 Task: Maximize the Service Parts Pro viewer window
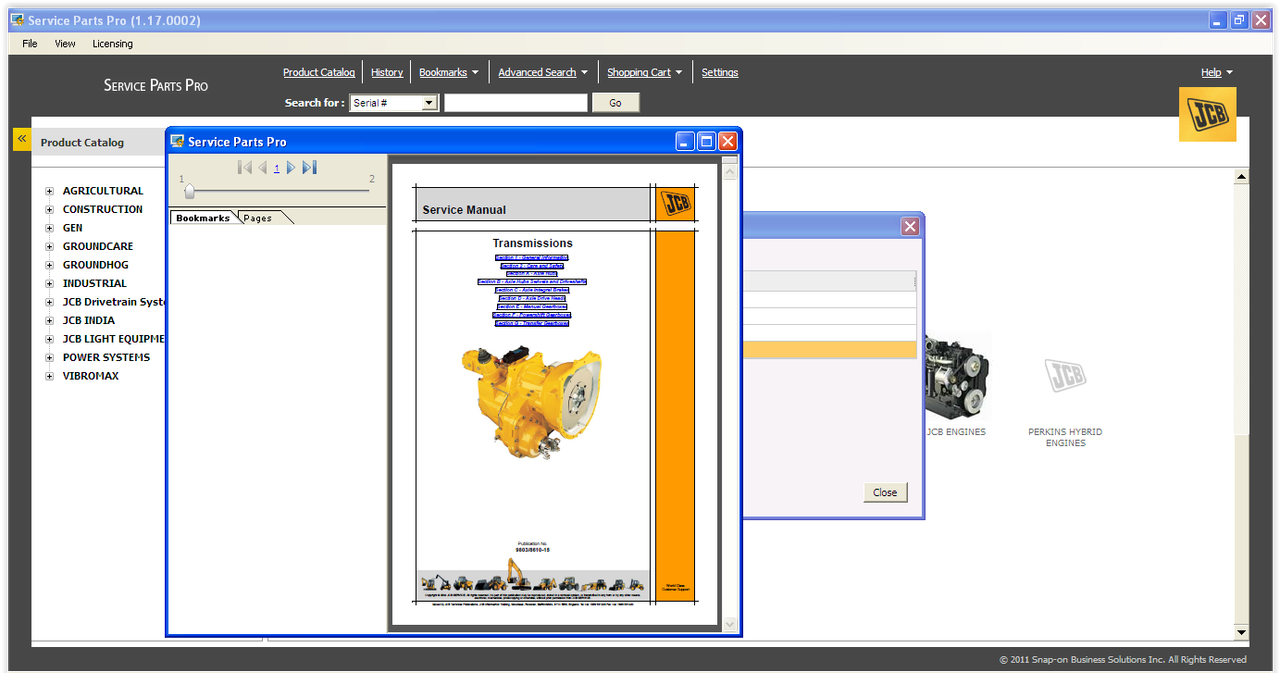click(706, 141)
